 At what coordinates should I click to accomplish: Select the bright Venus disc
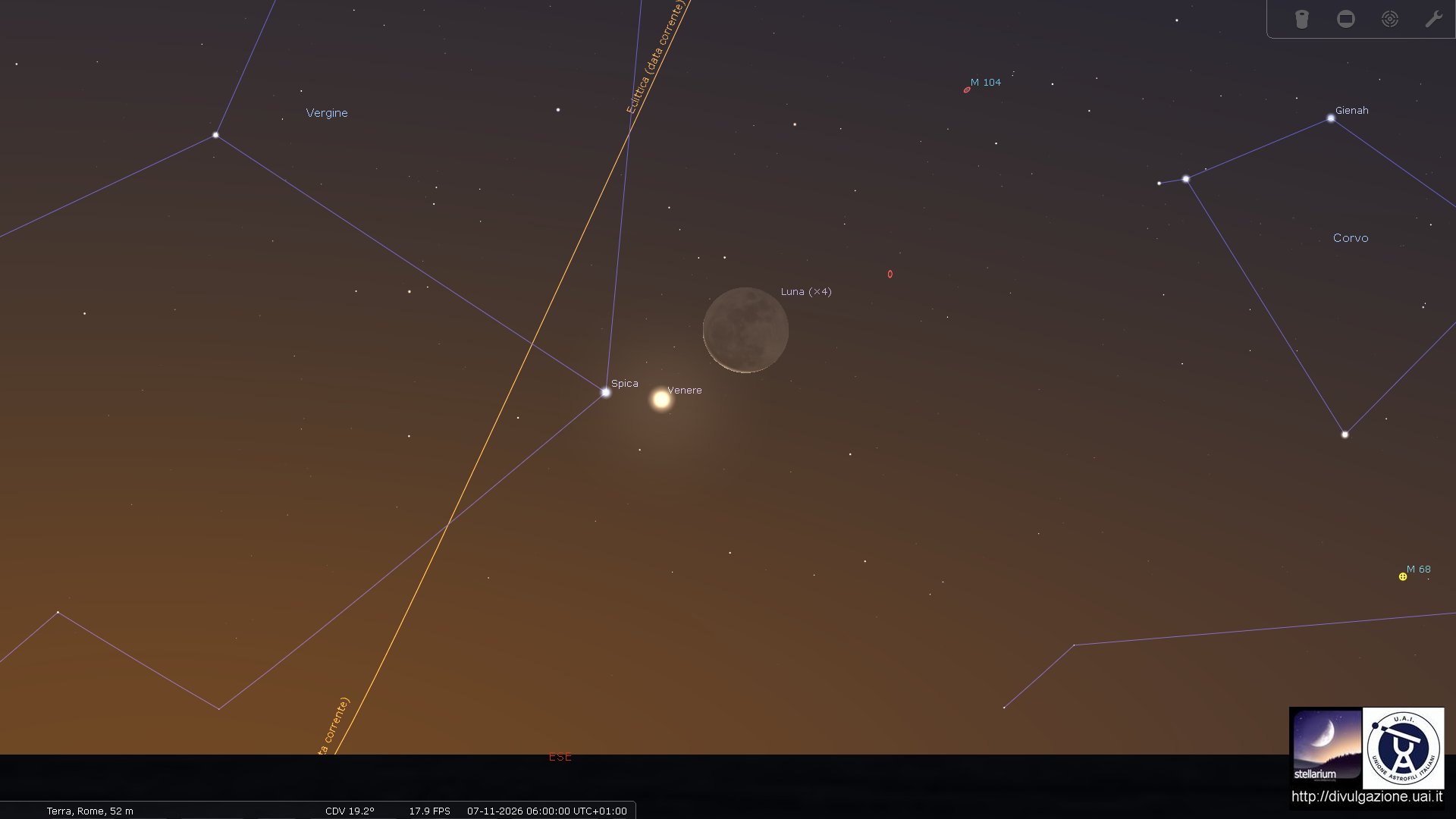coord(661,400)
